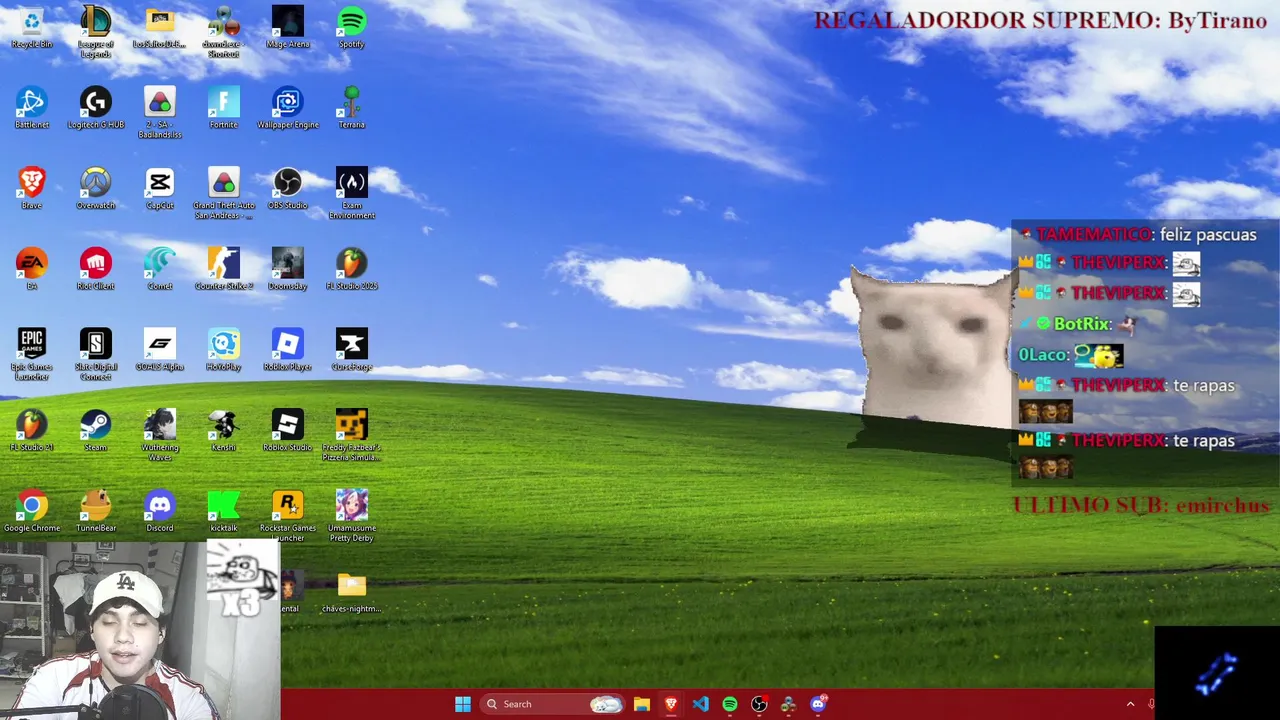Open the LosSaltosDeB... folder icon
Screen dimensions: 1280x720
pos(160,28)
